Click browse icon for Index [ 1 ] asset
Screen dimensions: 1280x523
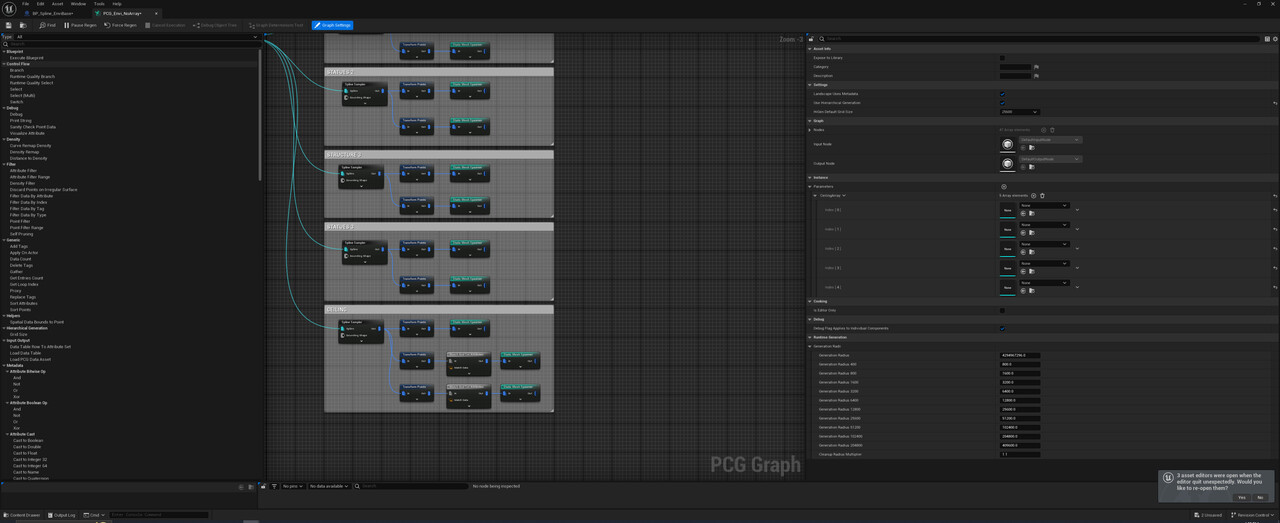(x=1032, y=233)
